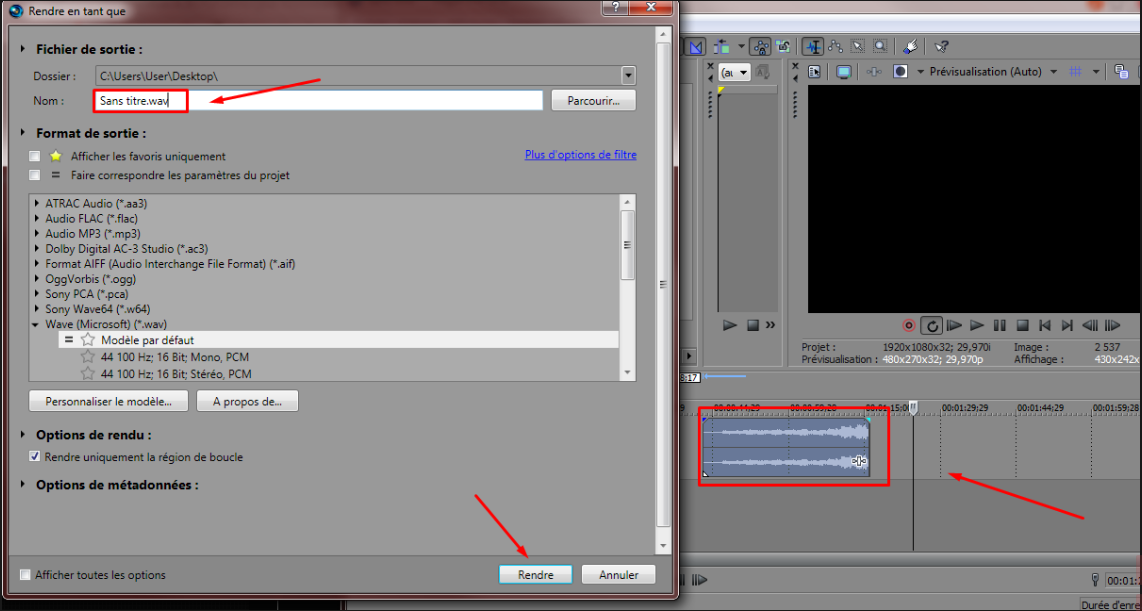Select the Zoom magnifier tool in toolbar

(x=880, y=46)
